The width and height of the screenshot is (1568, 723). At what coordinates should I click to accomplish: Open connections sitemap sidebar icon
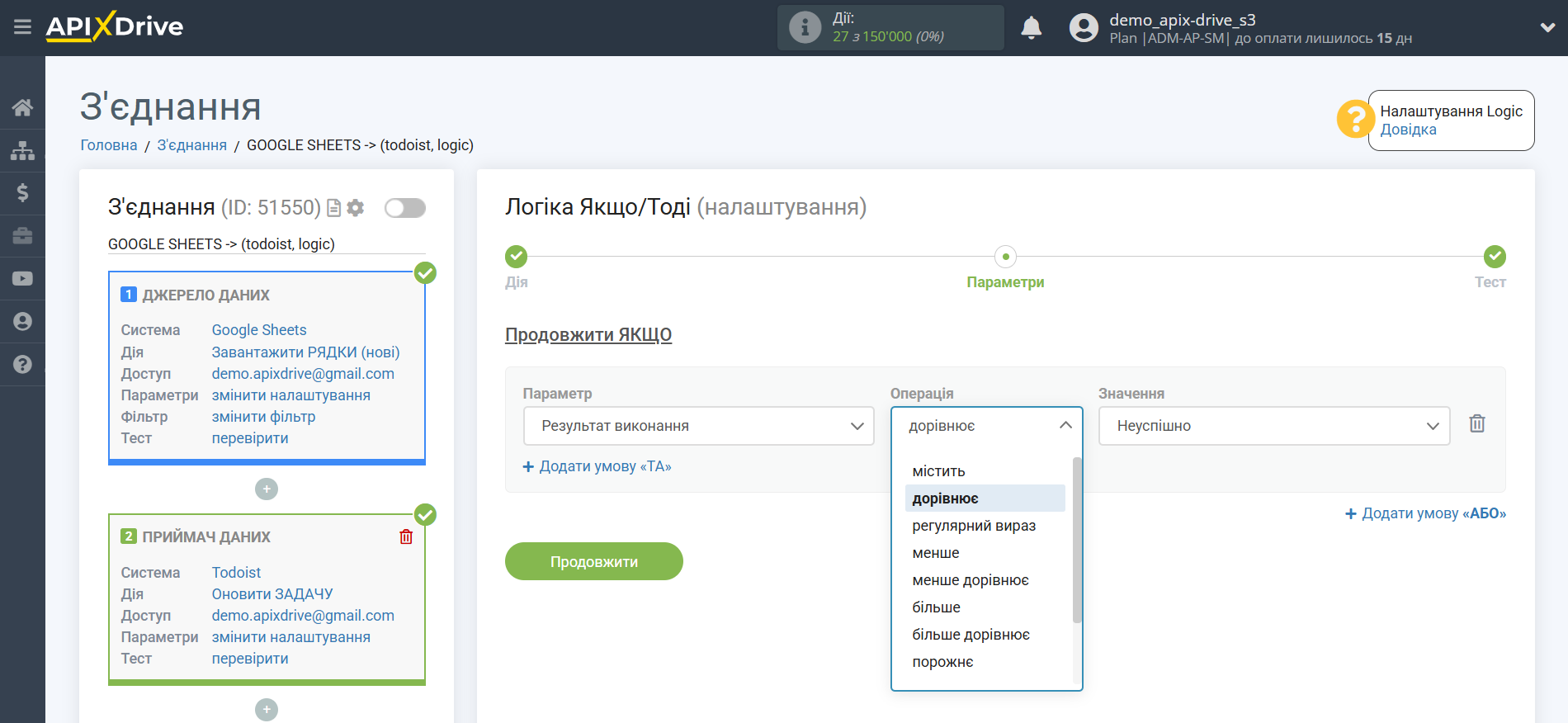[22, 150]
